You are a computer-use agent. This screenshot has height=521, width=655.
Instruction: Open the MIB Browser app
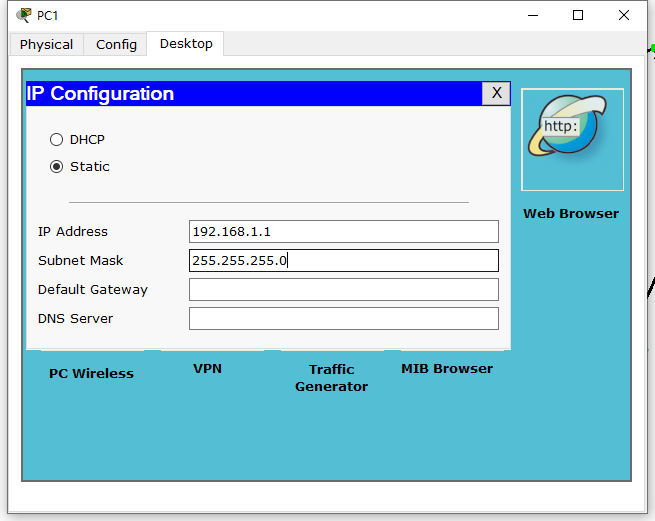click(x=447, y=369)
